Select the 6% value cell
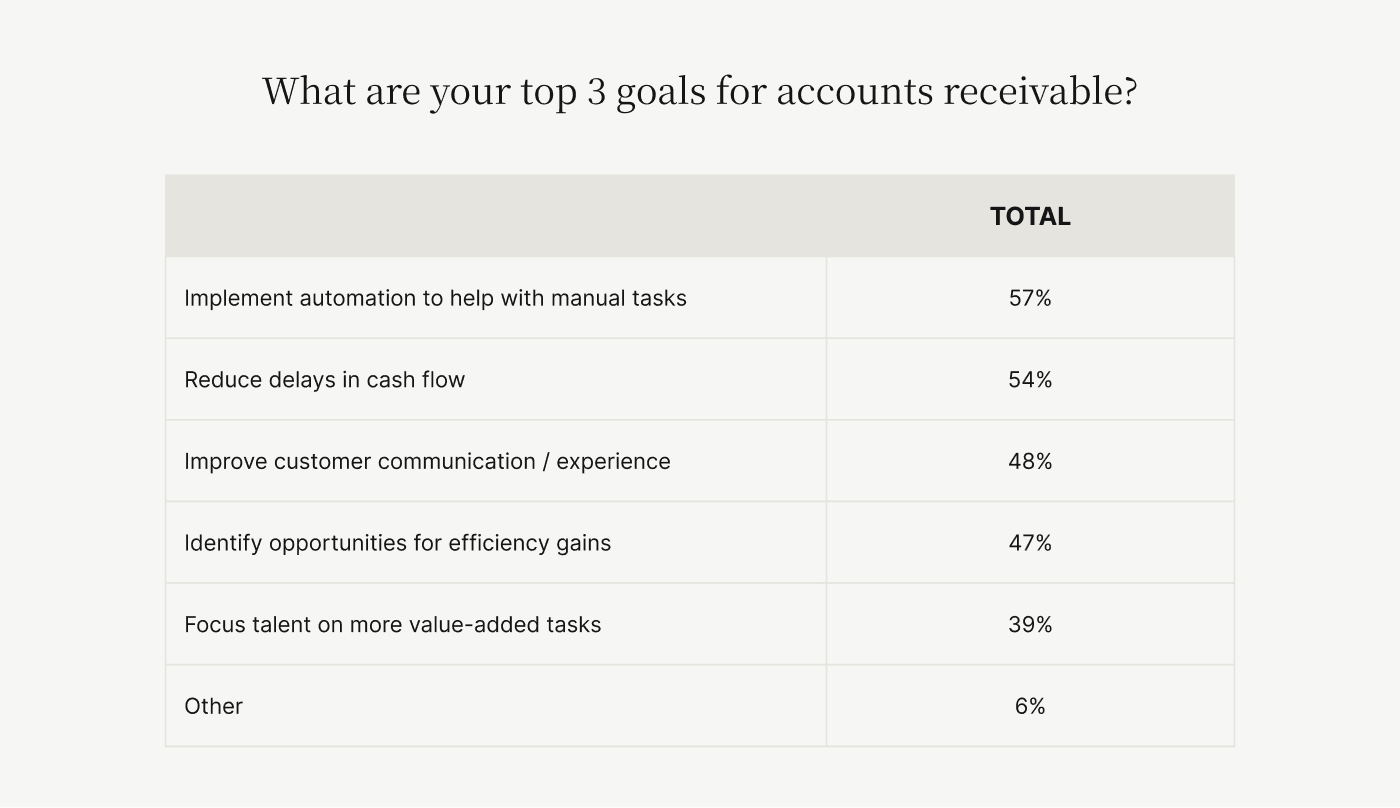Image resolution: width=1400 pixels, height=808 pixels. [1030, 706]
